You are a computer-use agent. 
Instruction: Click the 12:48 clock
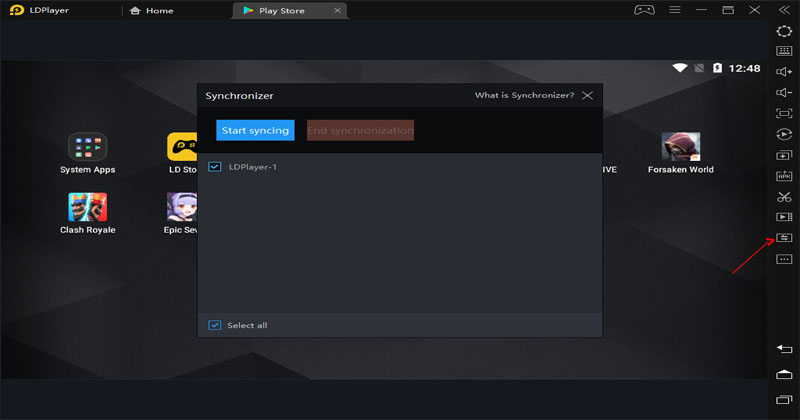[x=744, y=68]
